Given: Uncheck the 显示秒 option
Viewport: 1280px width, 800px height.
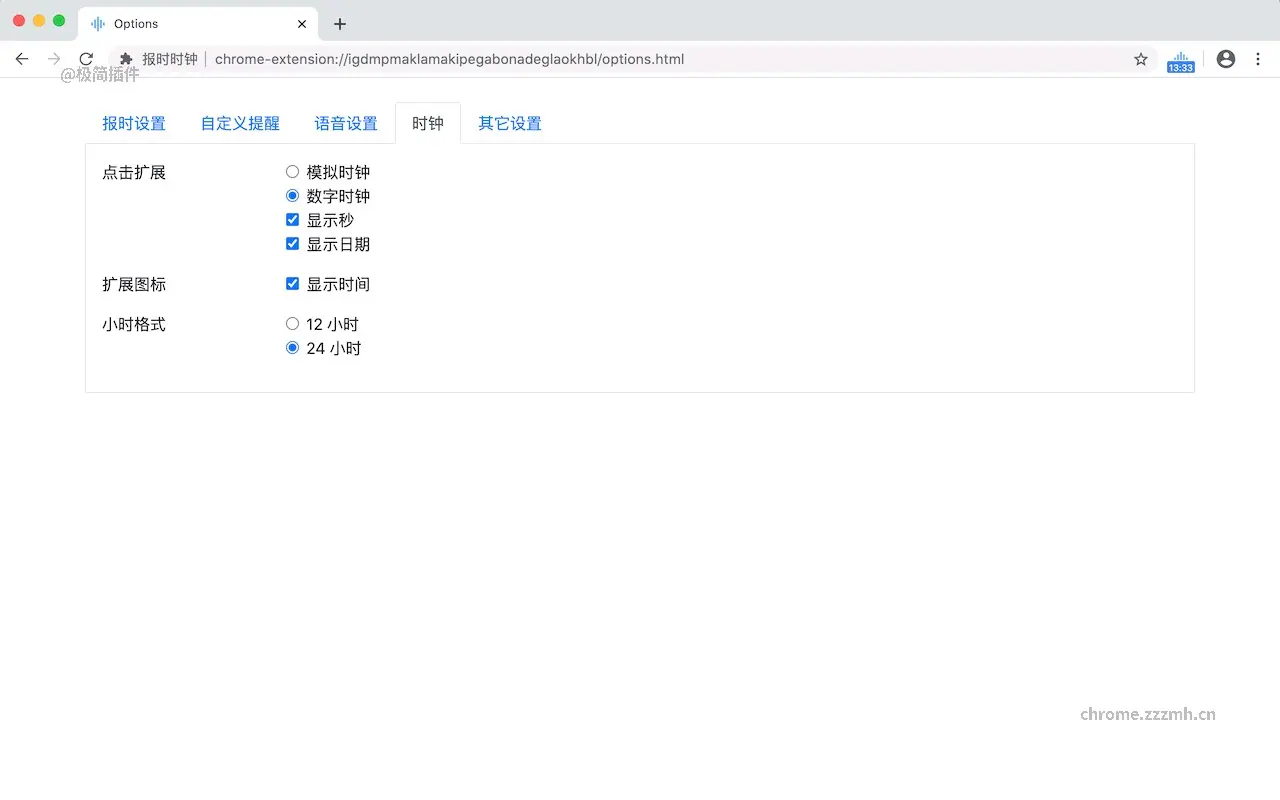Looking at the screenshot, I should pos(292,219).
